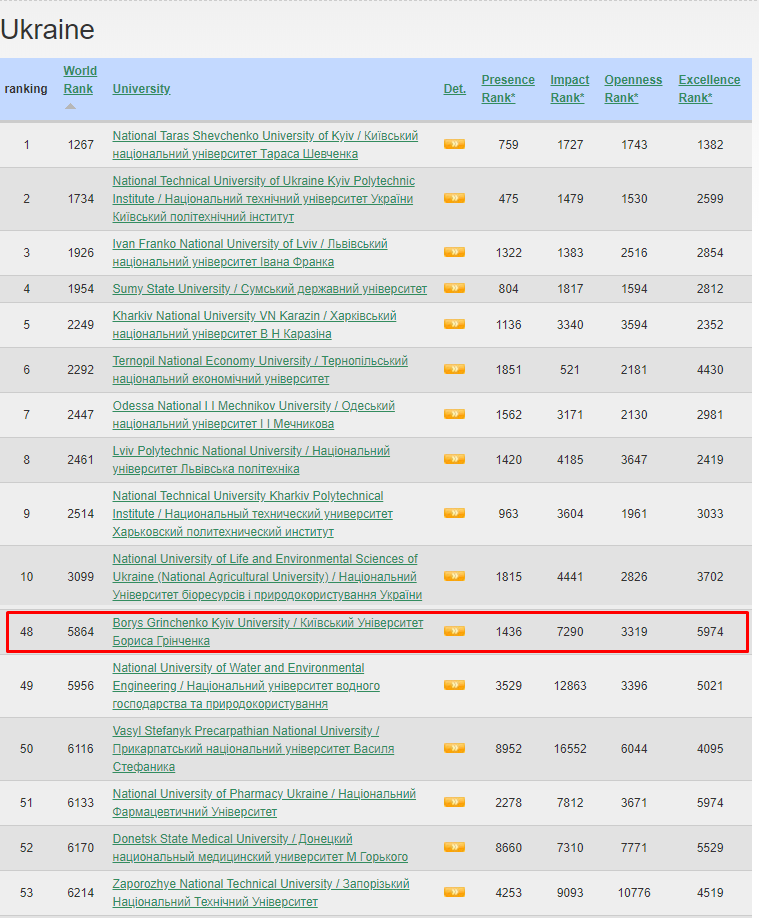This screenshot has width=759, height=921.
Task: Sort by Excellence Rank column header
Action: pos(709,88)
